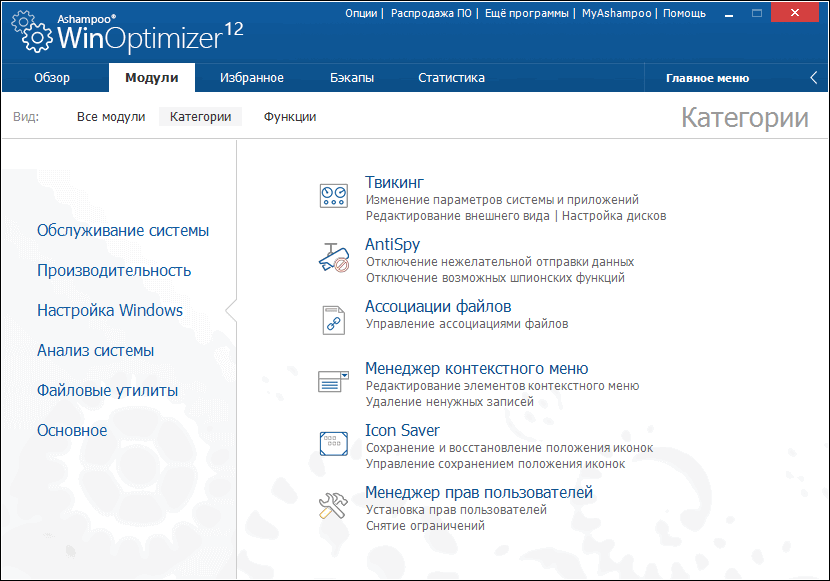This screenshot has width=830, height=581.
Task: Minimize the WinOptimizer window
Action: (x=729, y=14)
